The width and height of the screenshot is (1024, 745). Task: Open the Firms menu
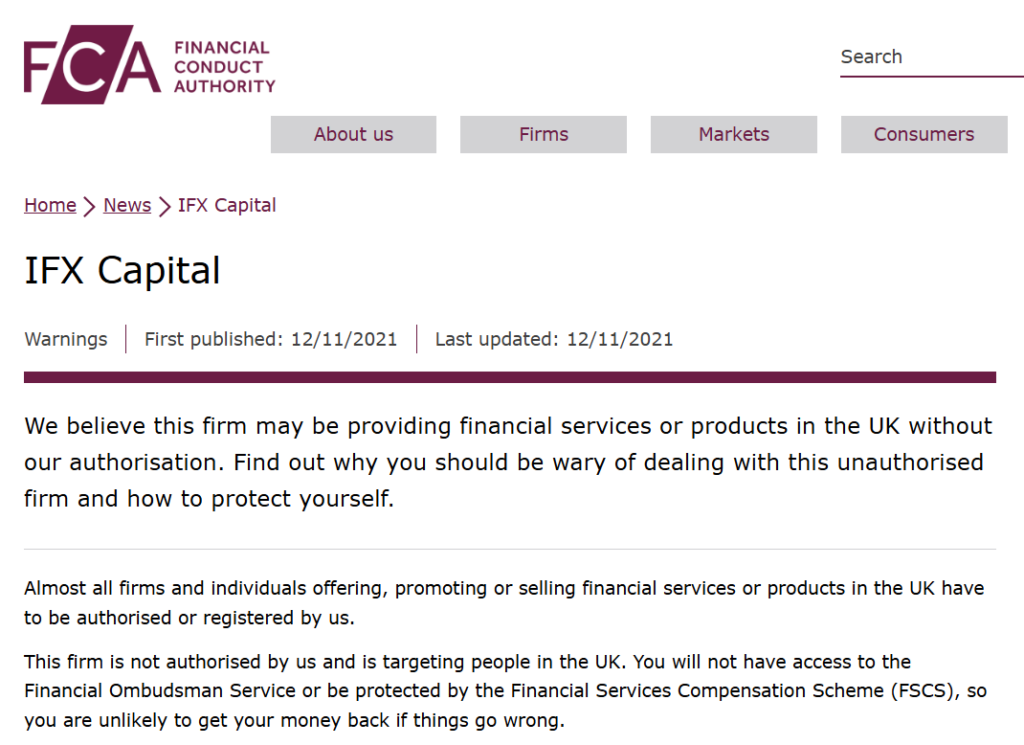point(543,135)
